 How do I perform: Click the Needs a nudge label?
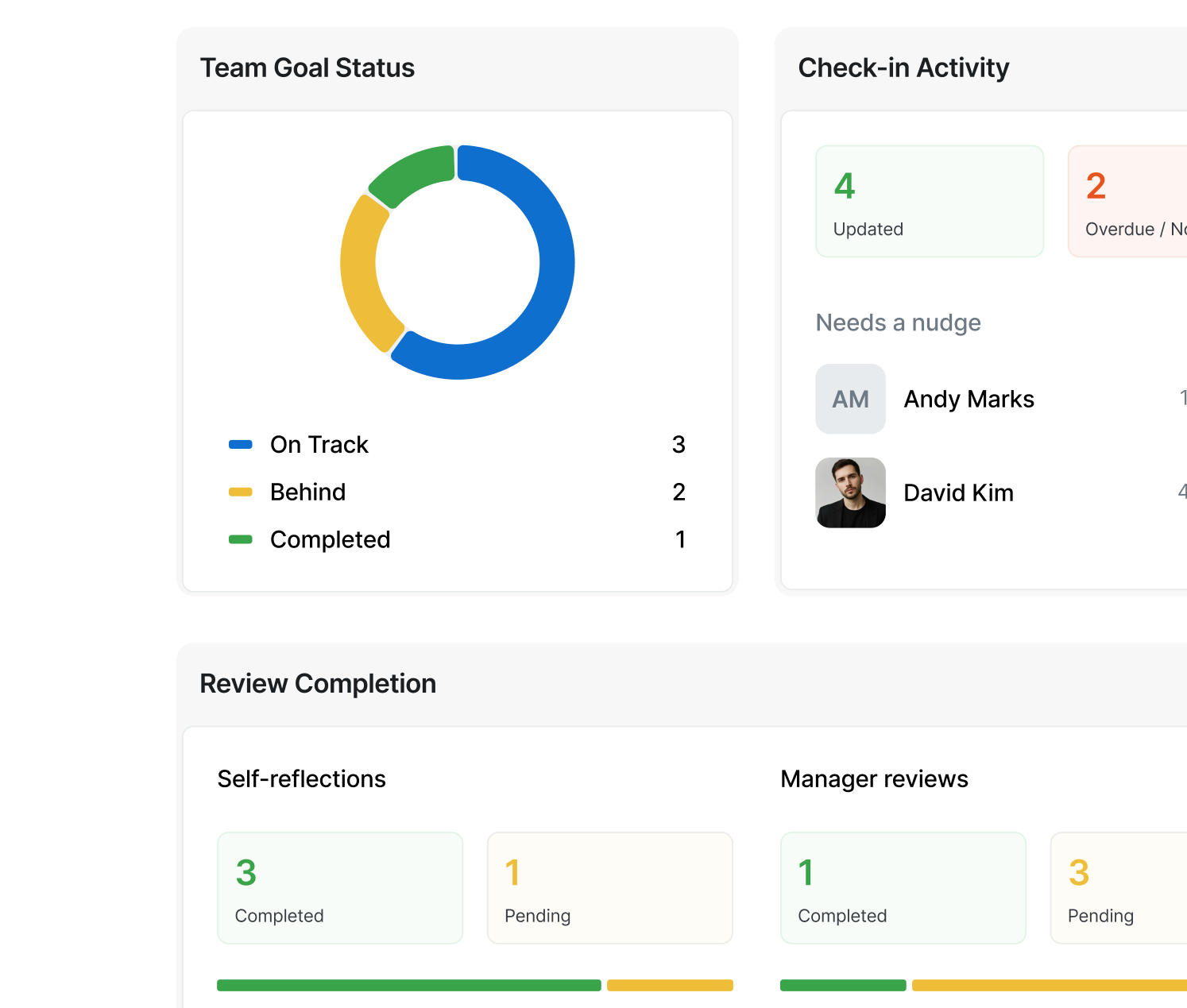click(899, 322)
